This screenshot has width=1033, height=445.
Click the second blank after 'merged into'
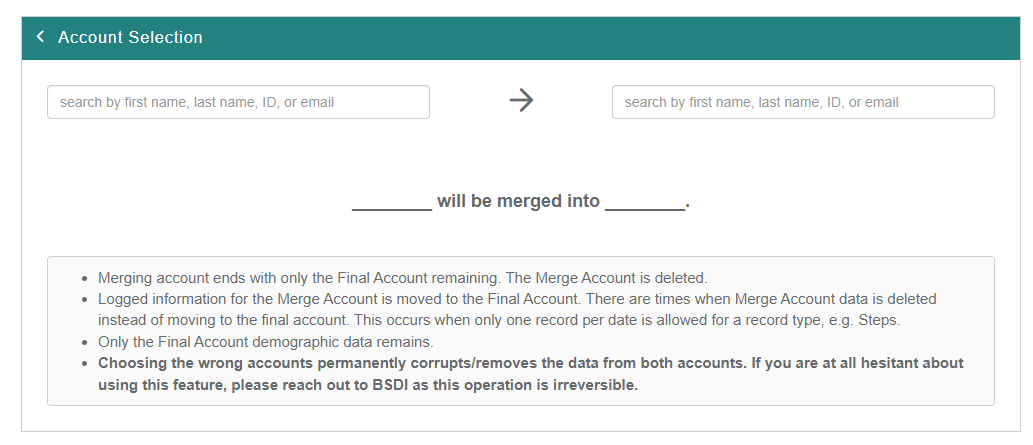[x=645, y=202]
